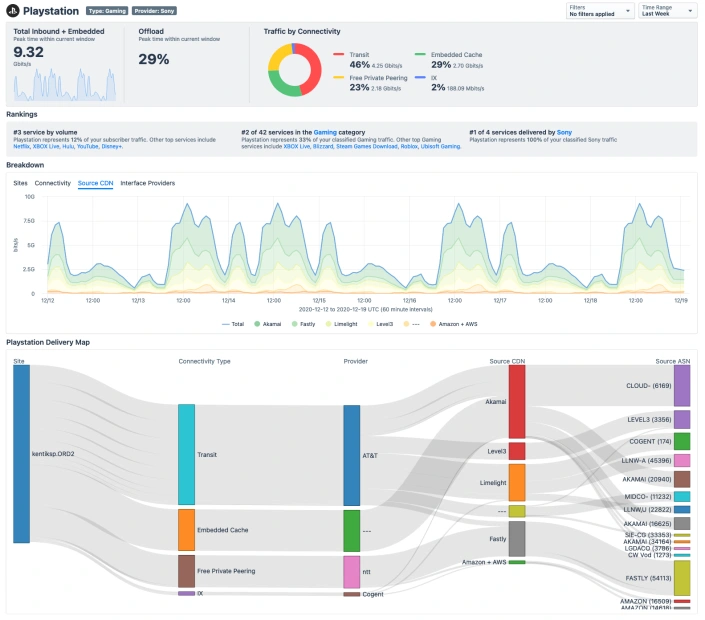Viewport: 705px width, 620px height.
Task: Click the red Transit legend swatch
Action: [x=339, y=54]
